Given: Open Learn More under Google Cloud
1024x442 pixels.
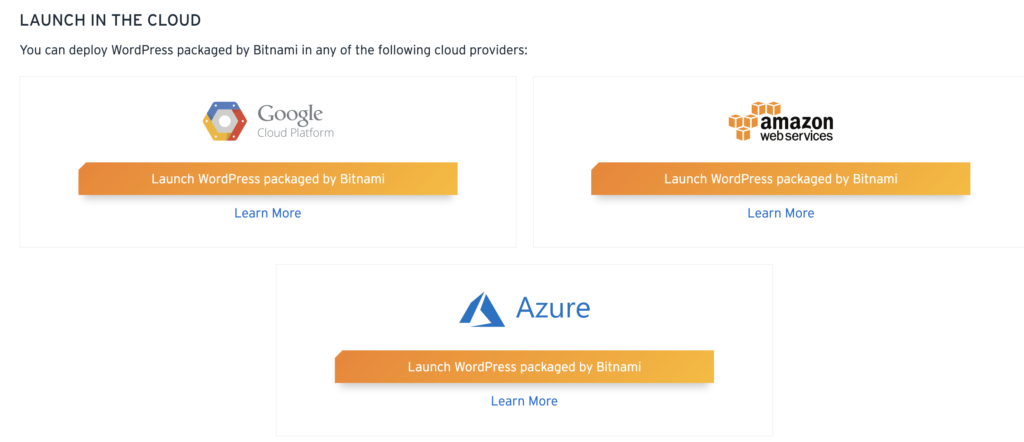Looking at the screenshot, I should click(x=268, y=213).
